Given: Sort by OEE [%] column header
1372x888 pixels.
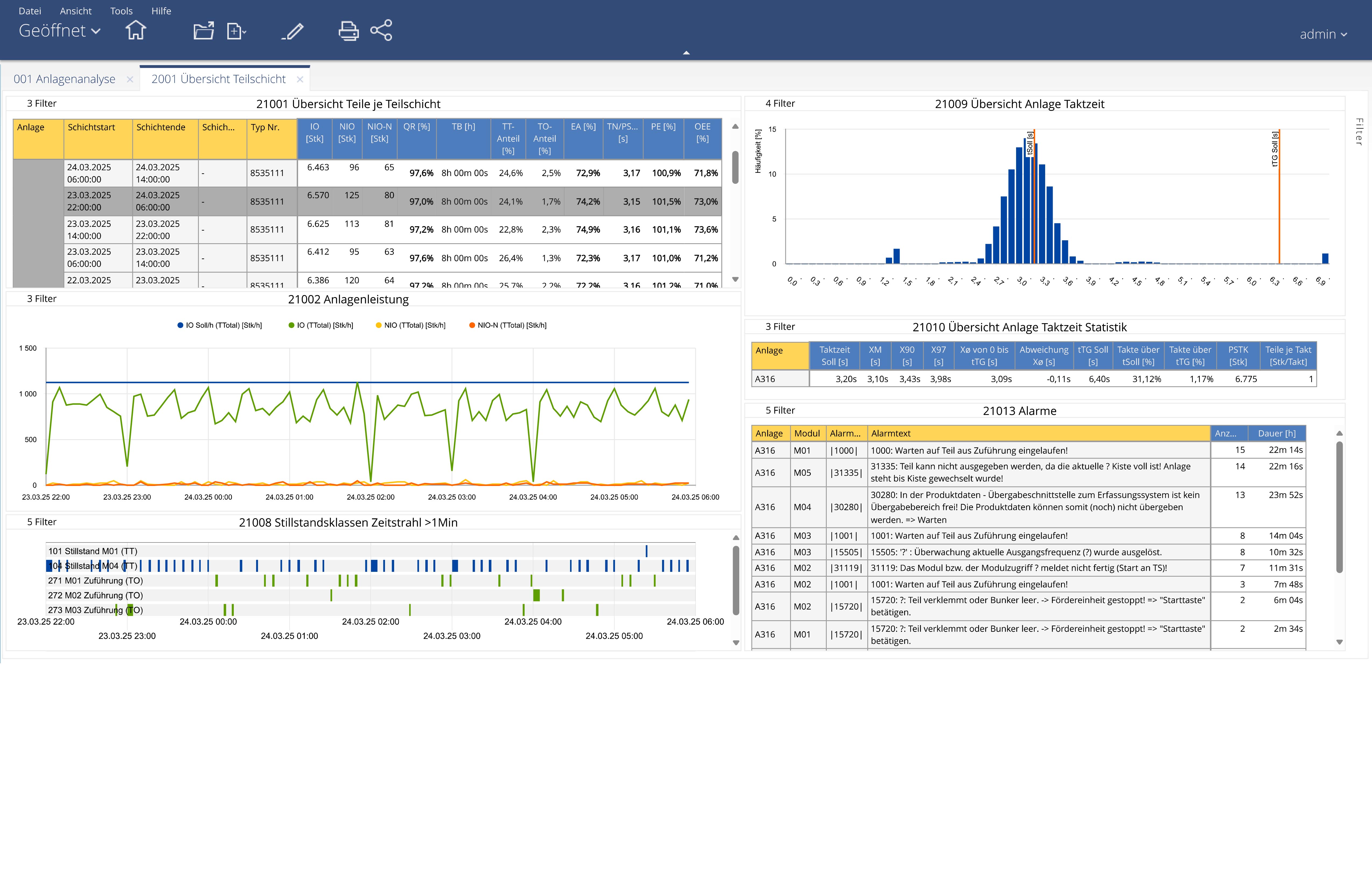Looking at the screenshot, I should [x=702, y=139].
